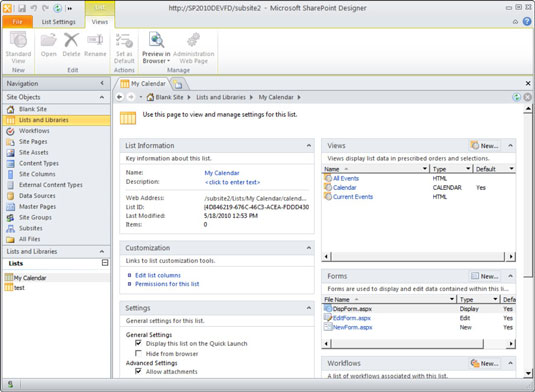
Task: Click the green Refresh icon in quick access toolbar
Action: click(58, 8)
